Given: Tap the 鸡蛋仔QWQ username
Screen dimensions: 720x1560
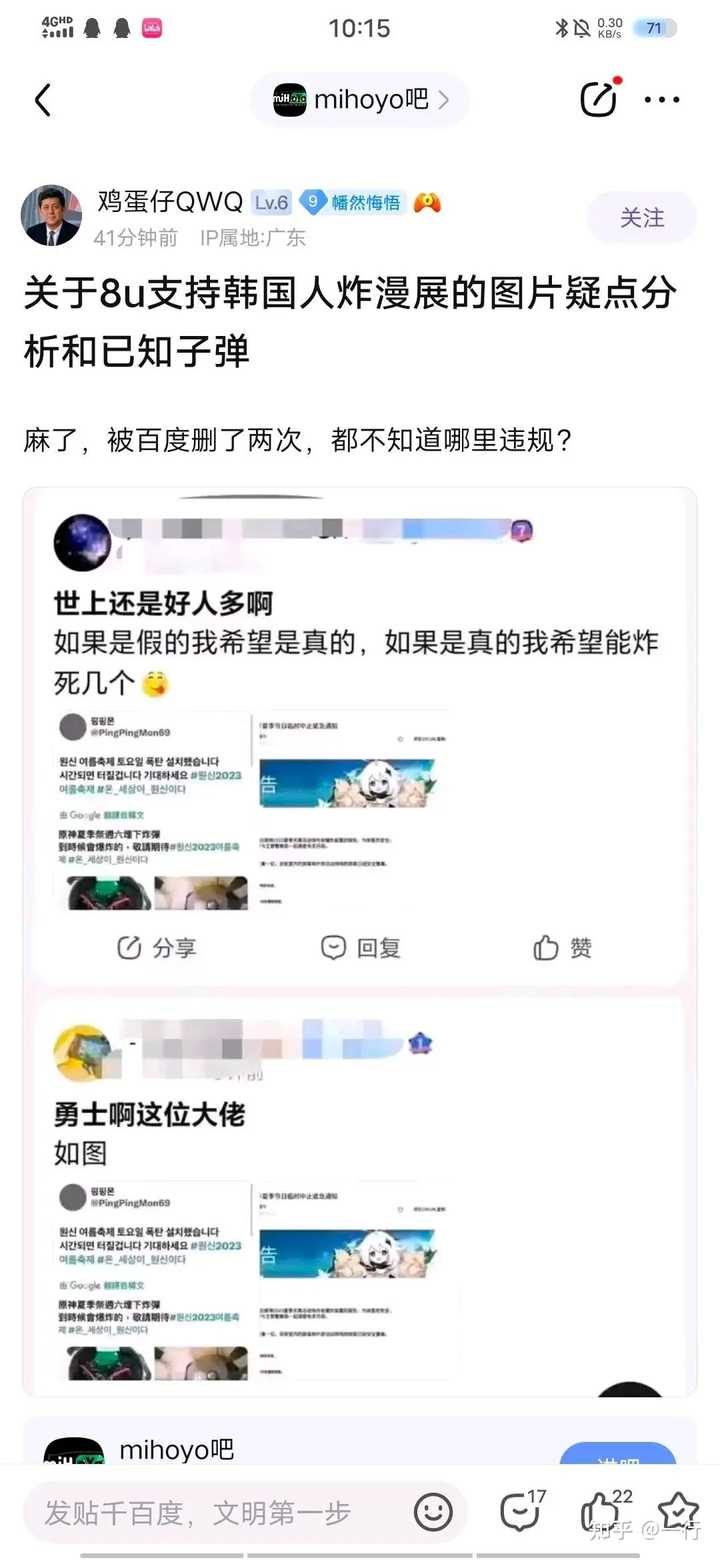Looking at the screenshot, I should pyautogui.click(x=170, y=202).
